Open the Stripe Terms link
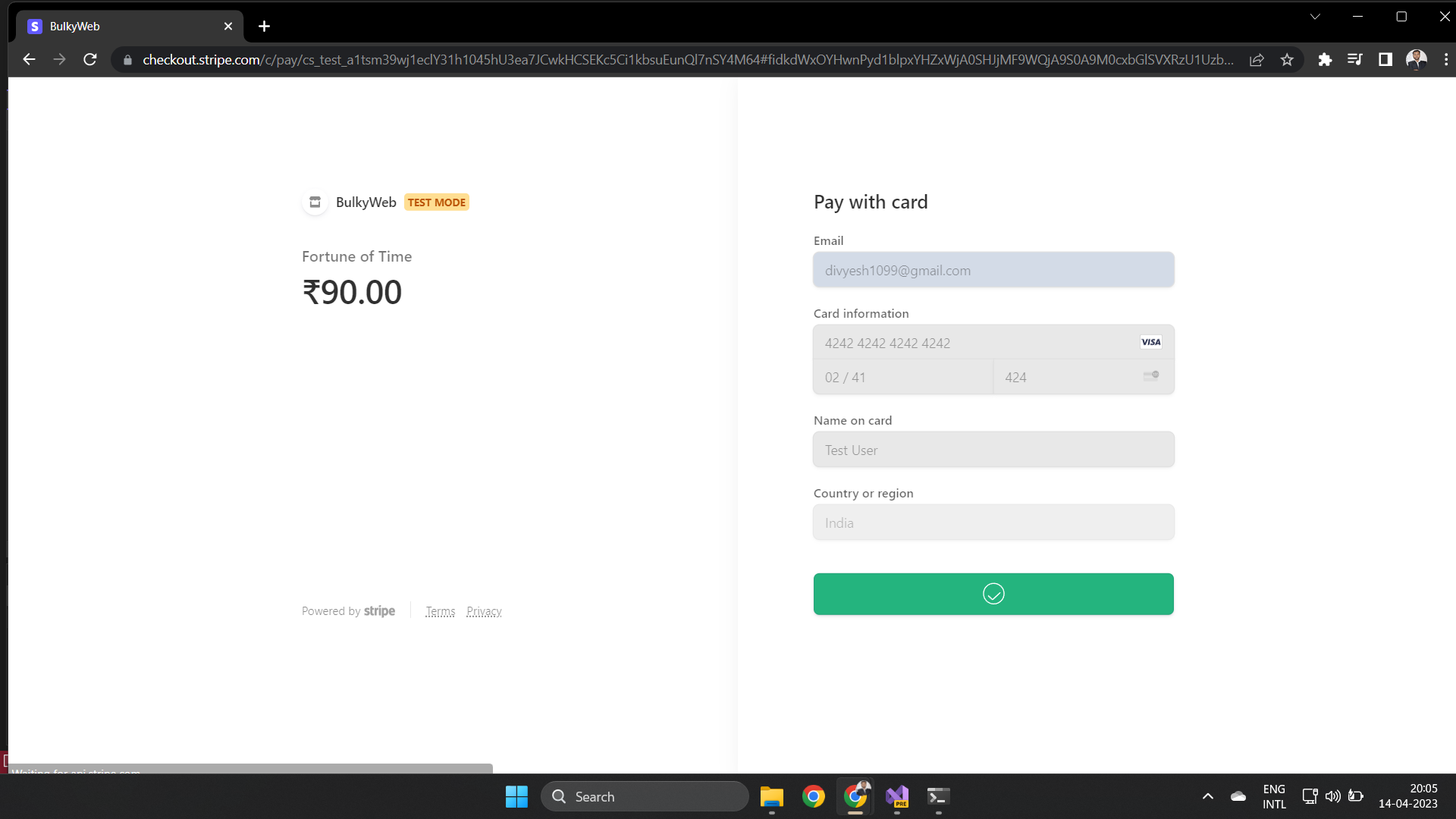This screenshot has width=1456, height=819. point(440,611)
